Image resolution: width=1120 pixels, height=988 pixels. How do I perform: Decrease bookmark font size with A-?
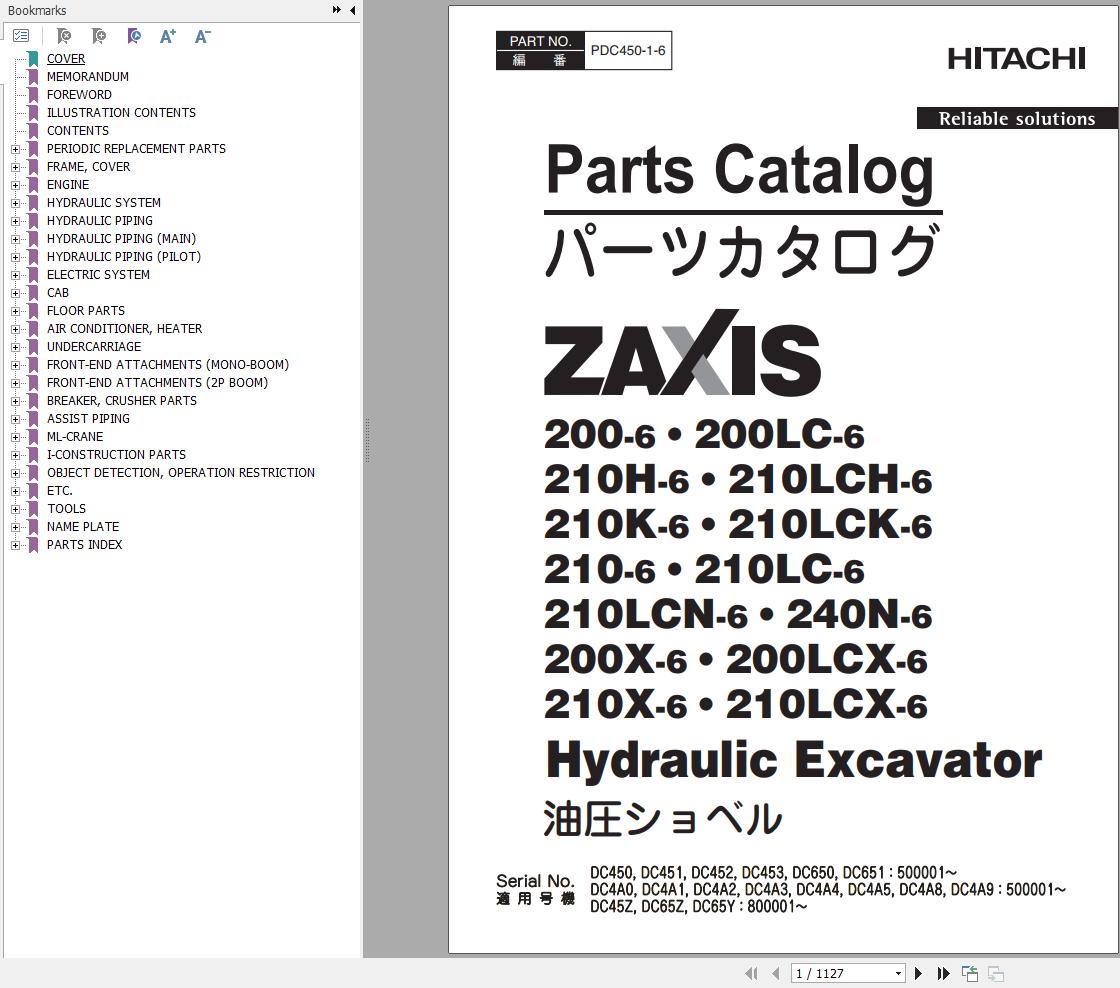[203, 36]
